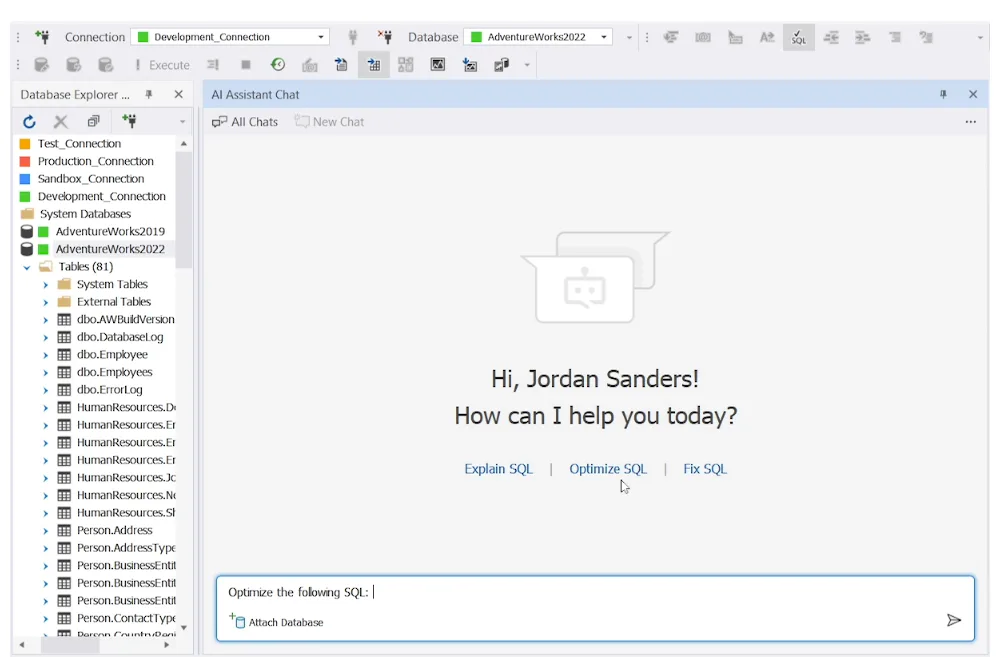Start a New Chat

(x=329, y=122)
